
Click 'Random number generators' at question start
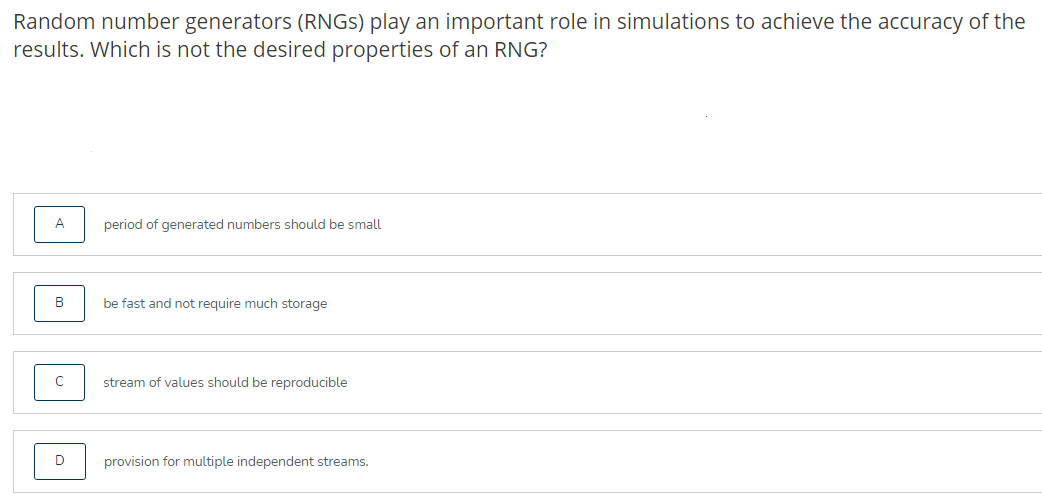click(150, 23)
